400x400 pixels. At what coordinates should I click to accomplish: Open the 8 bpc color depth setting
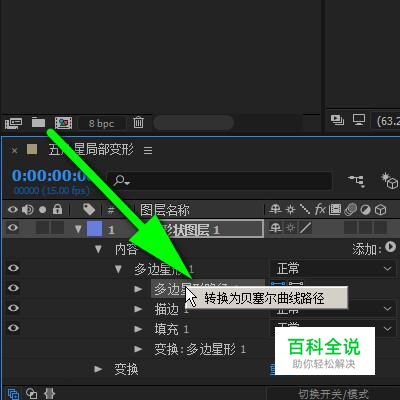101,123
